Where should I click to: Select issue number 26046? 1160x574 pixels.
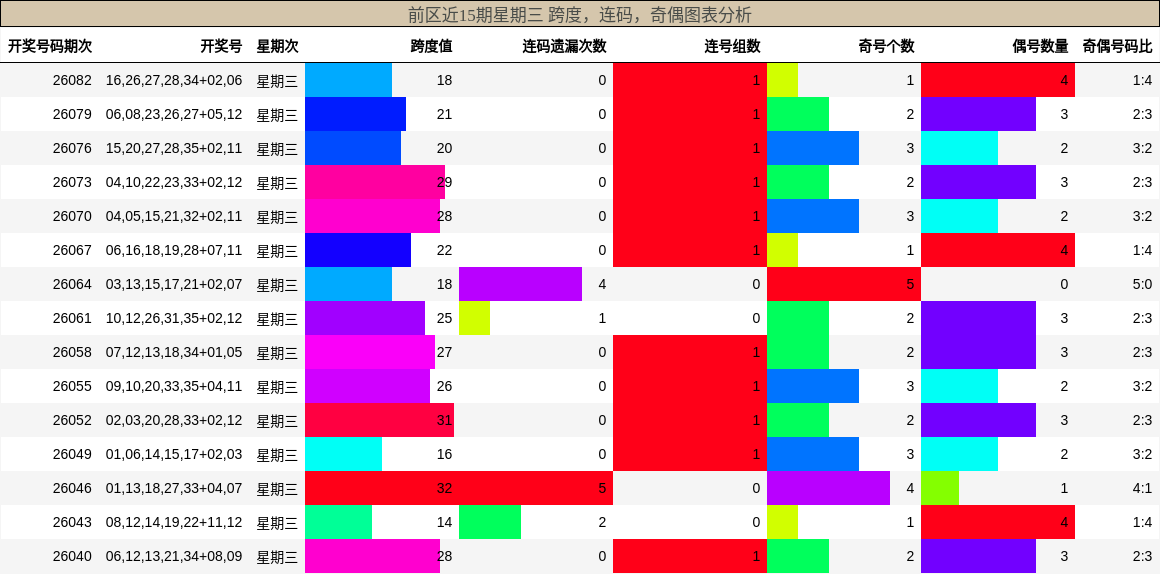pyautogui.click(x=72, y=488)
